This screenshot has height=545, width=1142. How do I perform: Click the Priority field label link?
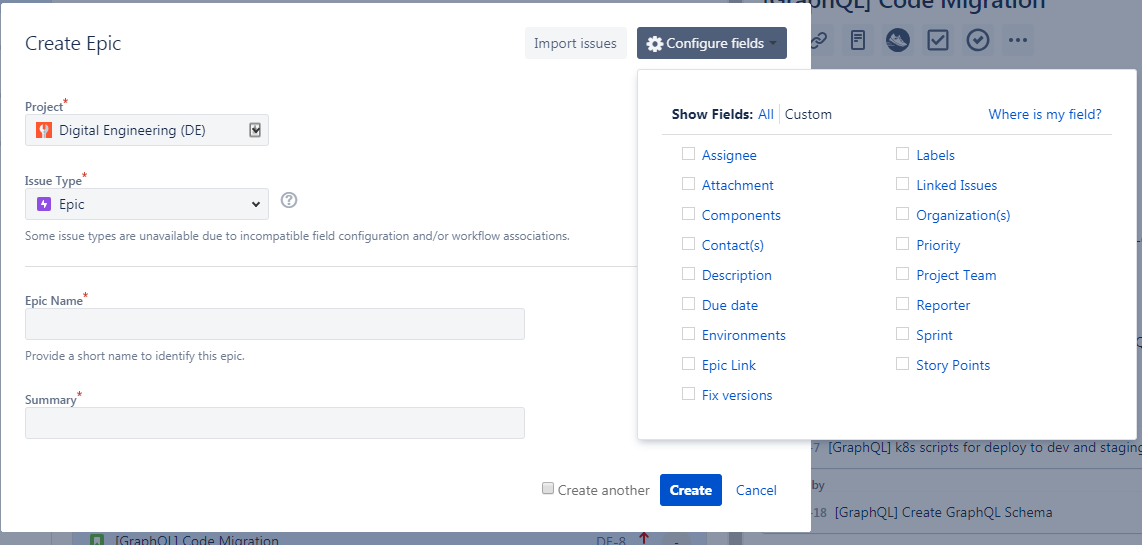coord(938,246)
